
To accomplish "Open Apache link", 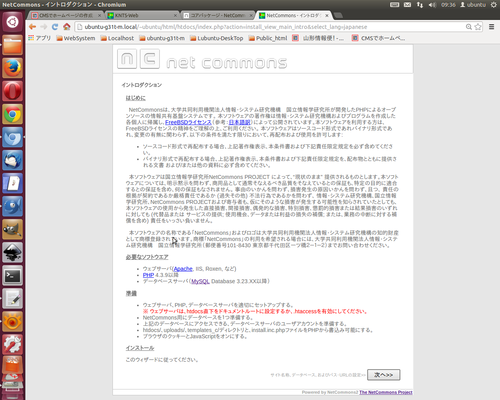I will tap(183, 269).
